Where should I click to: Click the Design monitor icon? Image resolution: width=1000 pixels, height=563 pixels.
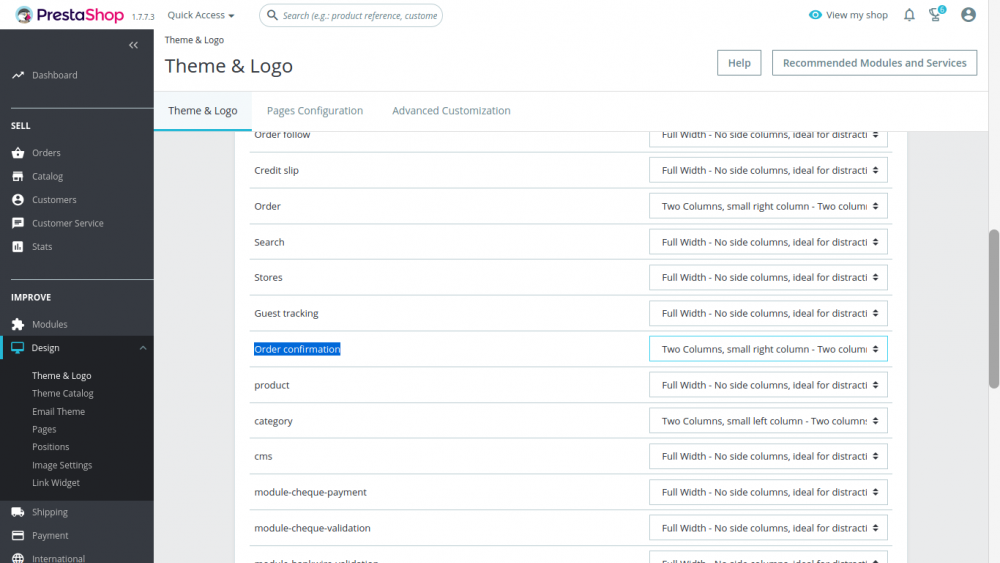(x=18, y=347)
